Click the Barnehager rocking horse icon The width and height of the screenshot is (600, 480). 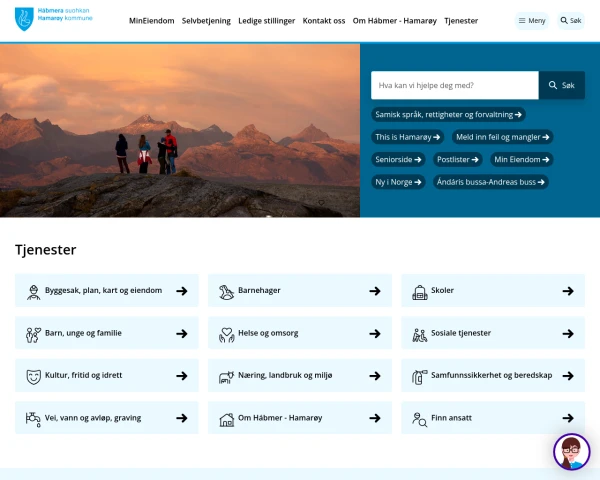pos(227,291)
